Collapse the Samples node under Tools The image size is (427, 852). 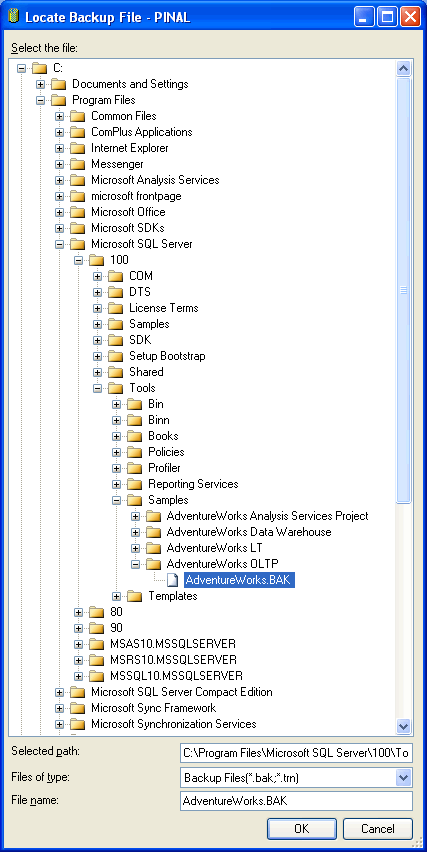tap(116, 500)
